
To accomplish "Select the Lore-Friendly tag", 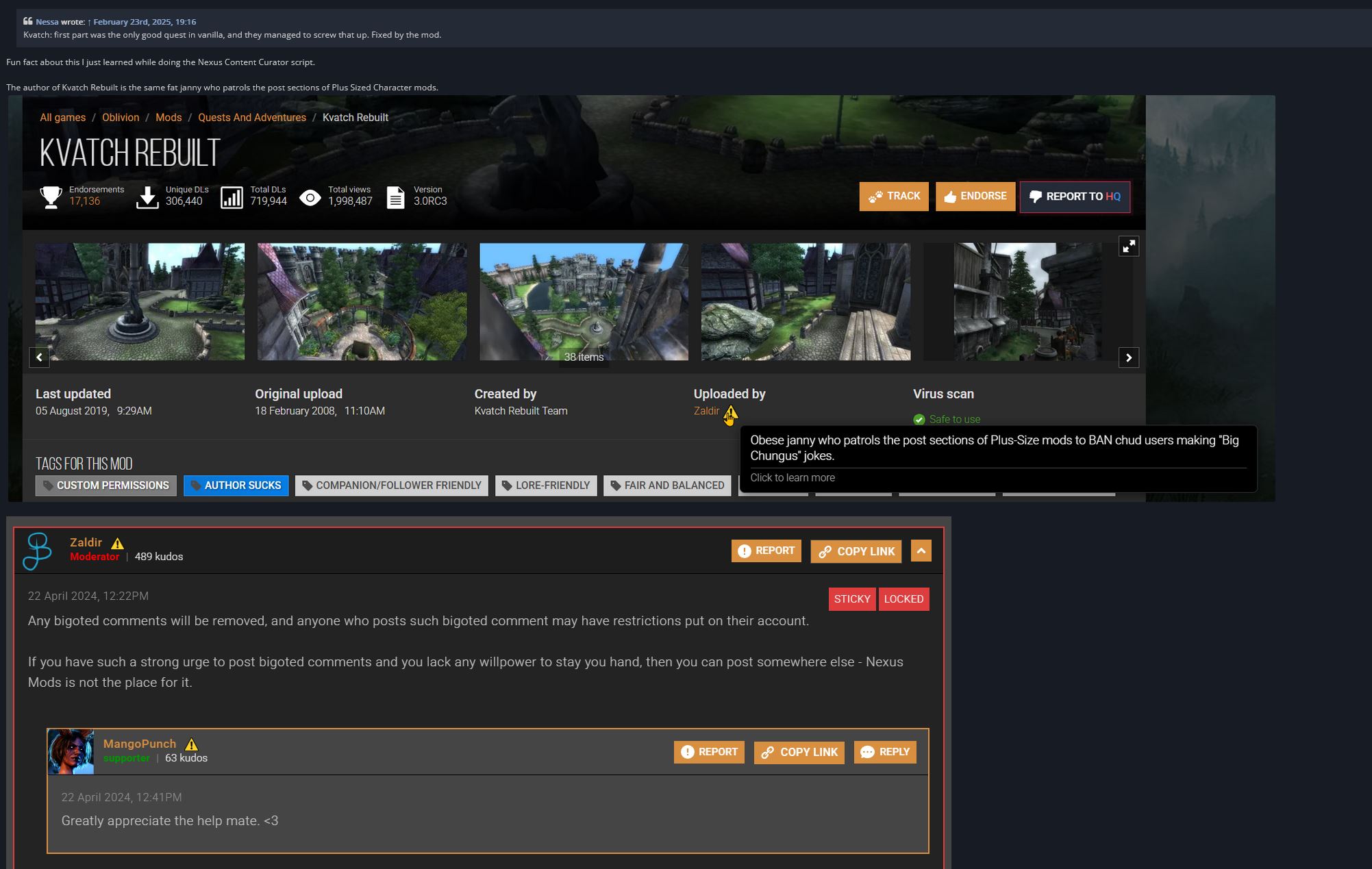I will click(x=545, y=486).
